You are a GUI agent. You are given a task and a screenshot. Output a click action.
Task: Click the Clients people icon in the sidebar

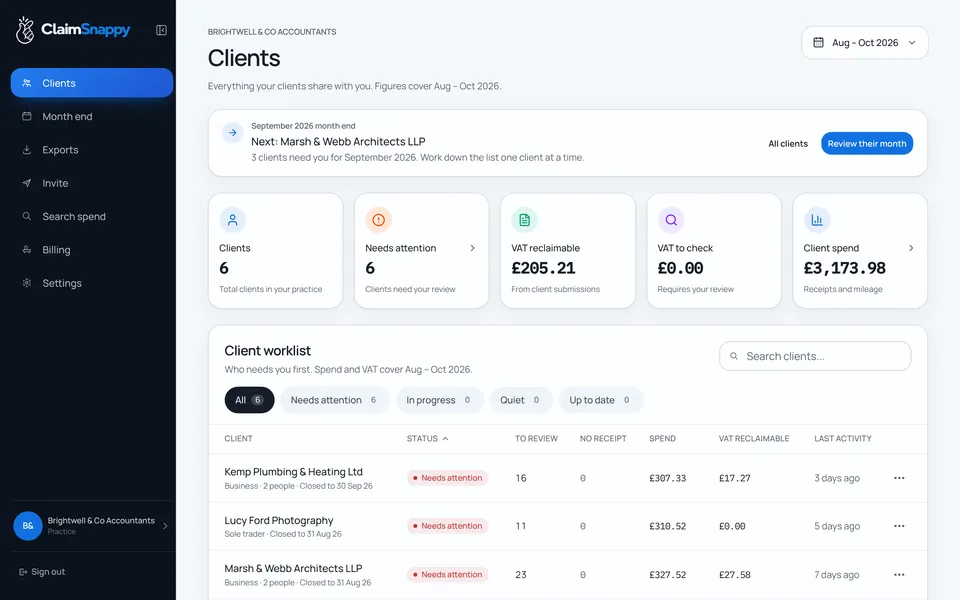coord(26,83)
